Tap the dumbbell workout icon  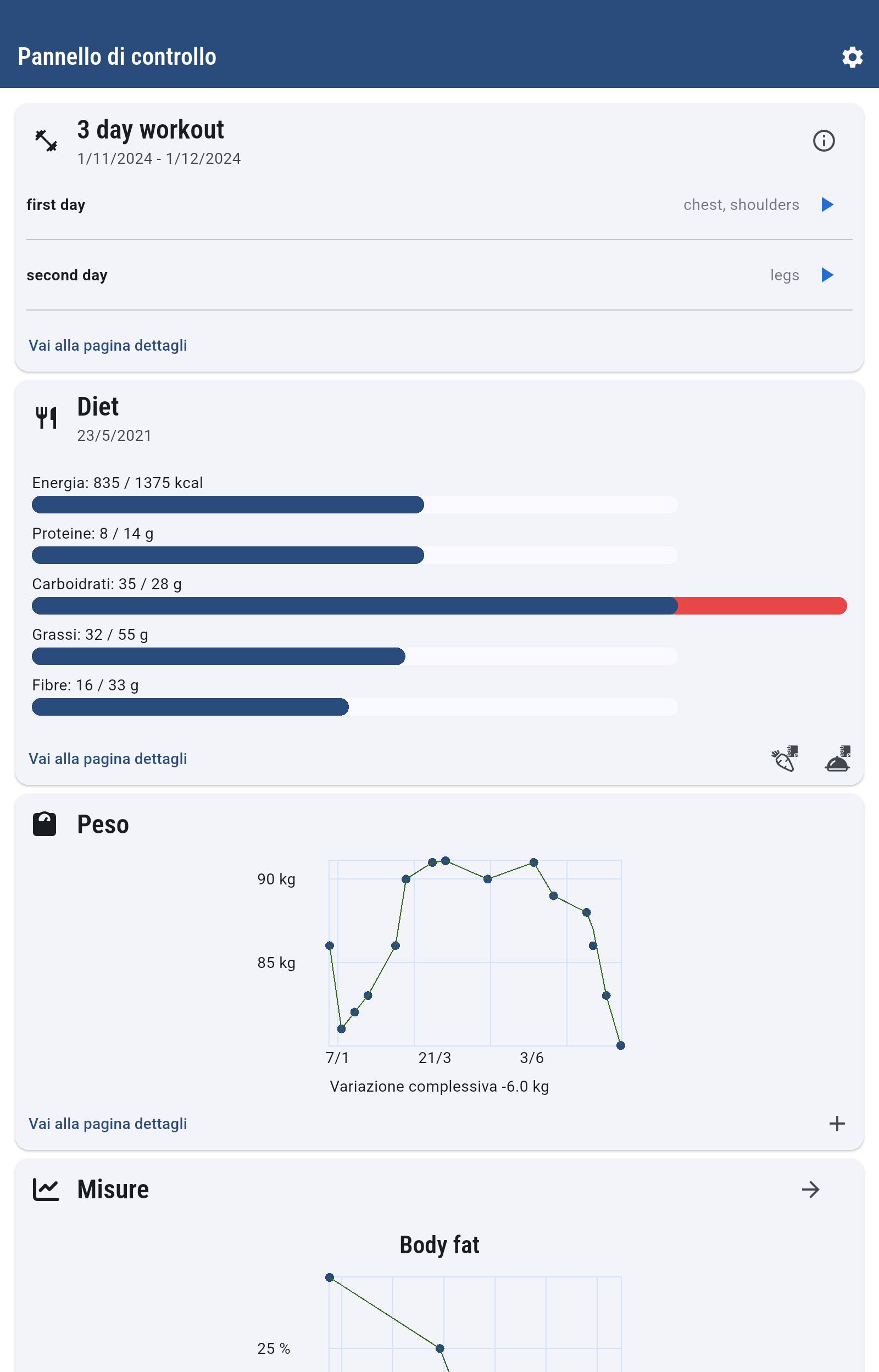(46, 141)
